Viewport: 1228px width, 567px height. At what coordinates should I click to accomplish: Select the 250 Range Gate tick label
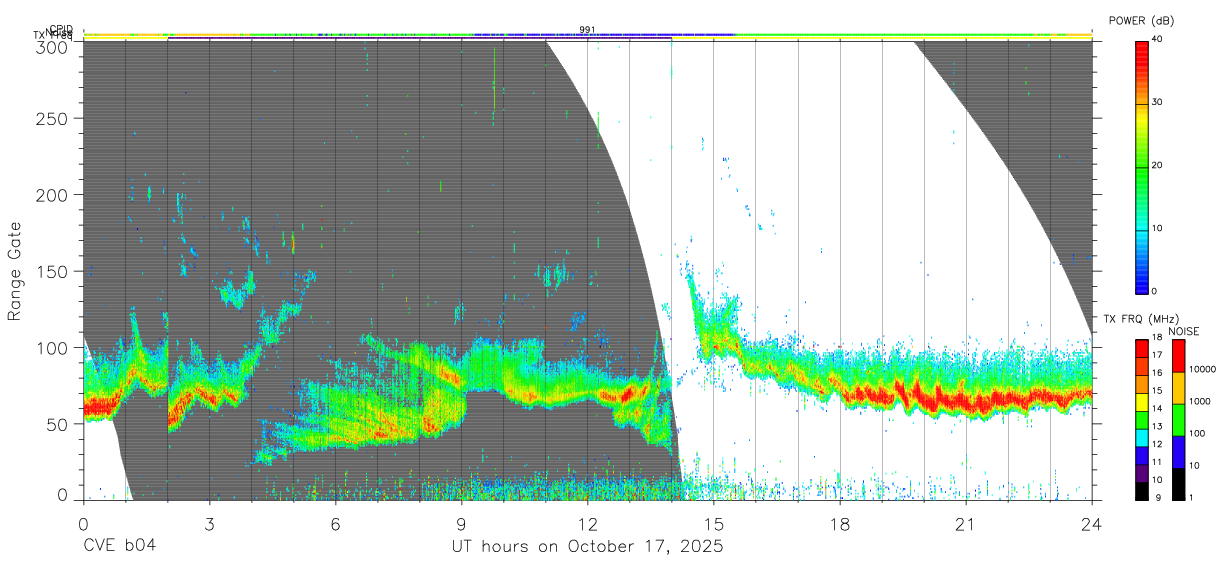pos(53,118)
